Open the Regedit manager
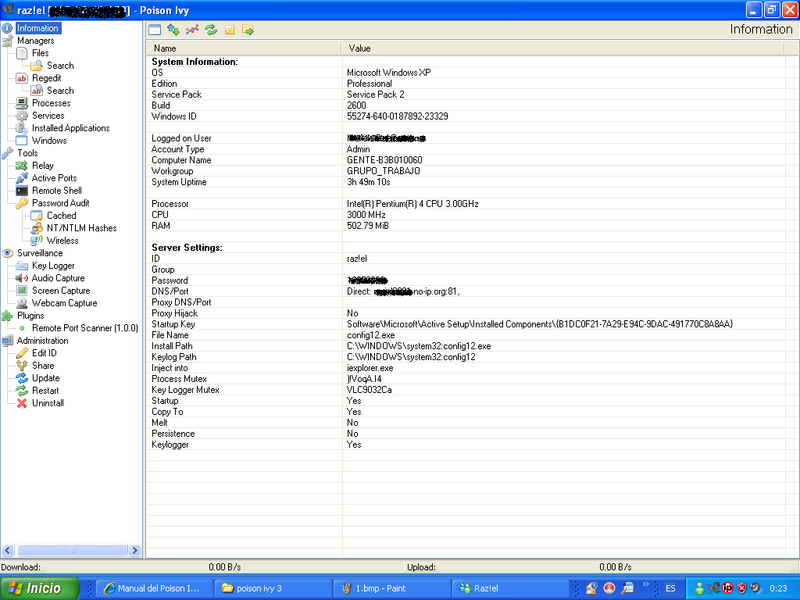The image size is (800, 600). tap(46, 78)
